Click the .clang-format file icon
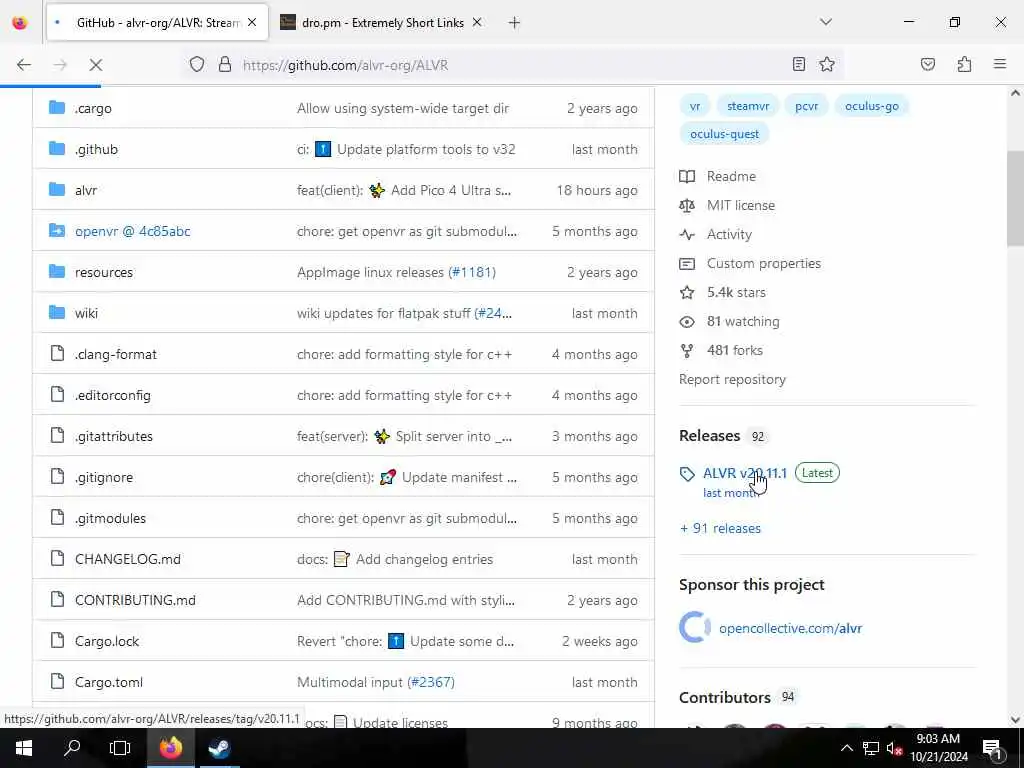The image size is (1024, 768). coord(57,354)
